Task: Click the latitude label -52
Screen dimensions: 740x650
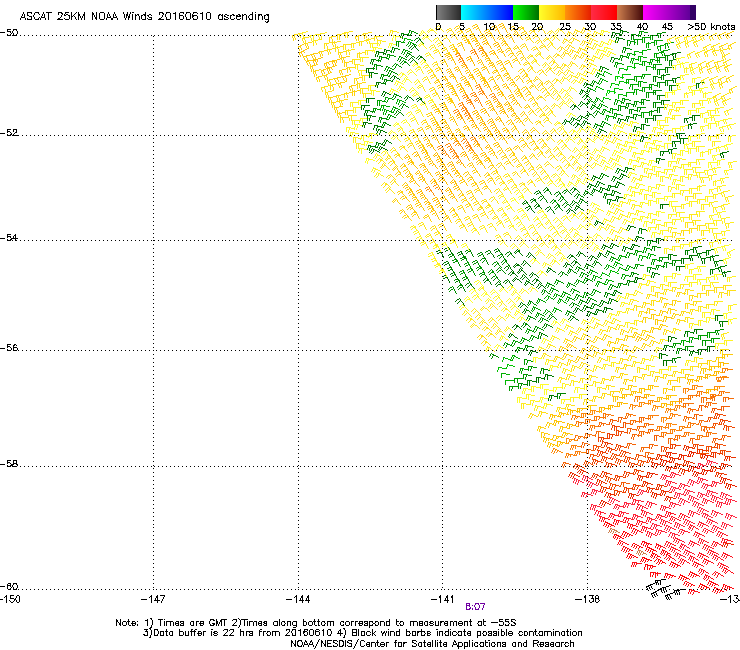Action: pyautogui.click(x=9, y=133)
